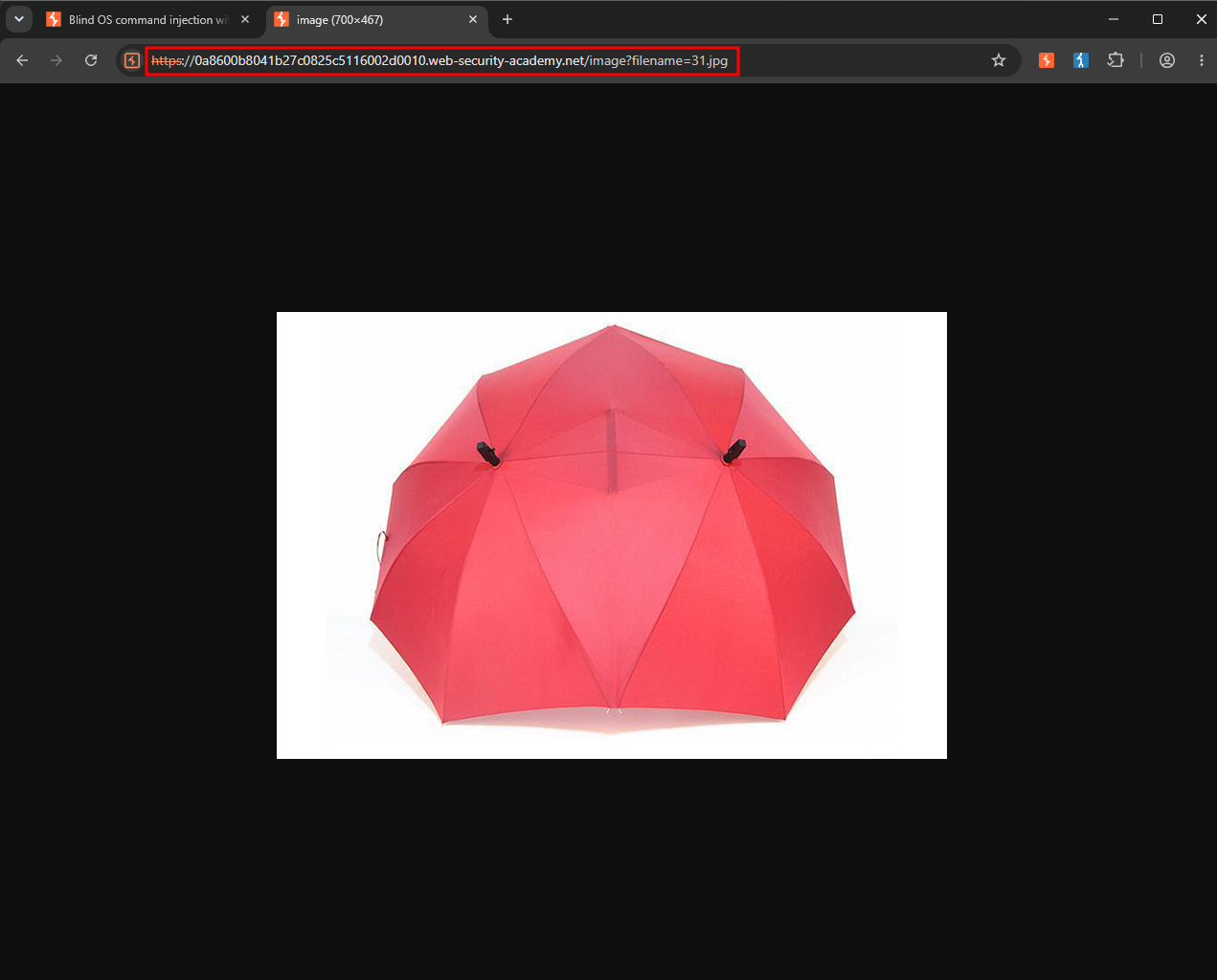Minimize the browser window
The height and width of the screenshot is (980, 1217).
(x=1114, y=19)
